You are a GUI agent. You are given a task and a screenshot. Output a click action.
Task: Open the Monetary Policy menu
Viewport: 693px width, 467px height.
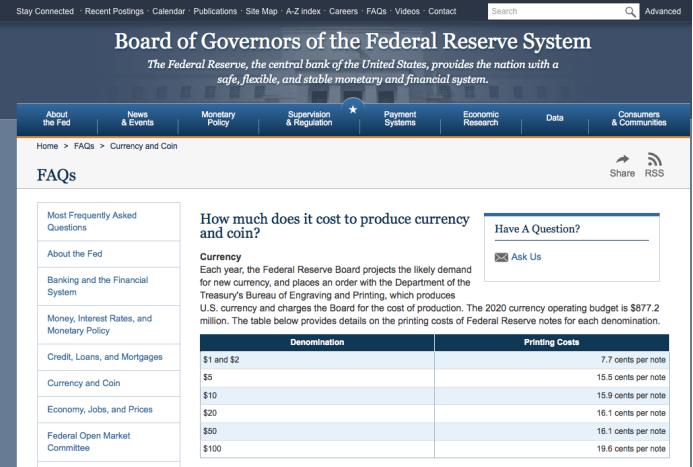[x=218, y=118]
